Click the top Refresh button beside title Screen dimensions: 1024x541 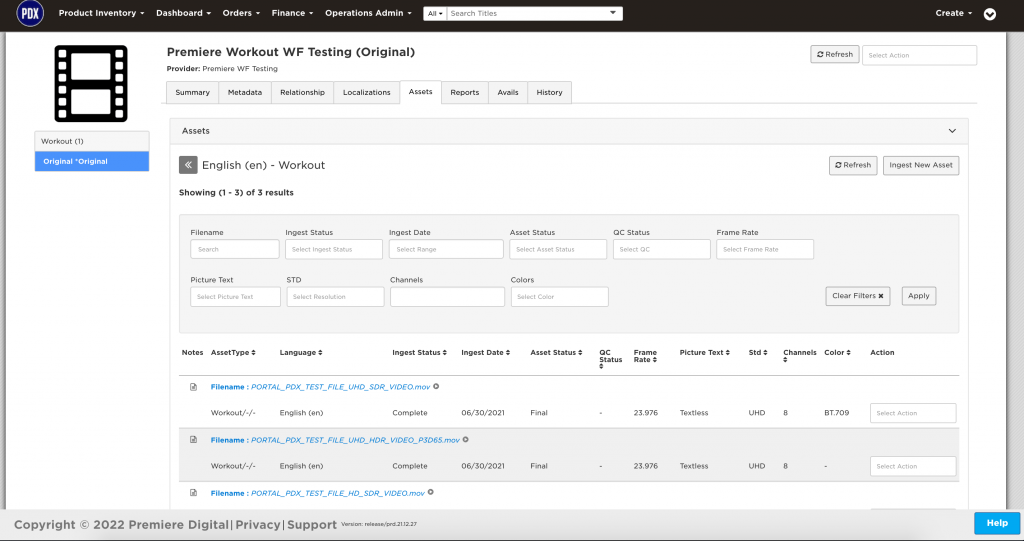pos(835,54)
